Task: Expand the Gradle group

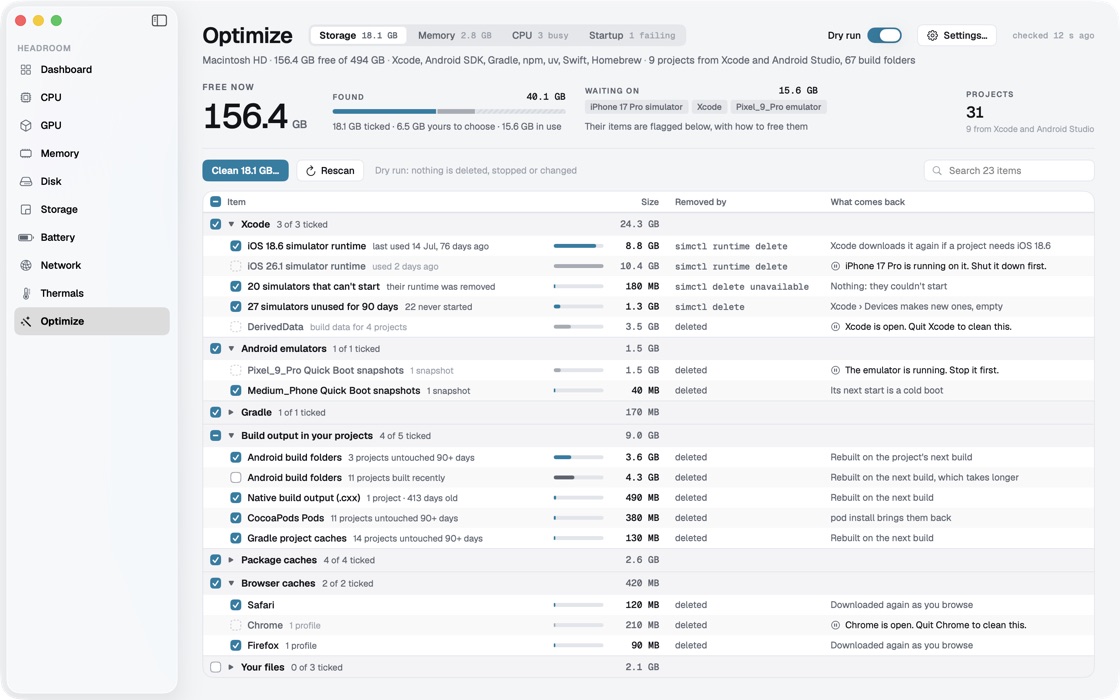Action: 231,412
